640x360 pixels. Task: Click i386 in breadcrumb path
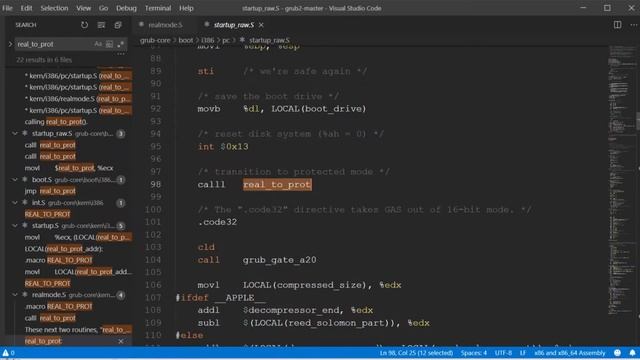208,40
